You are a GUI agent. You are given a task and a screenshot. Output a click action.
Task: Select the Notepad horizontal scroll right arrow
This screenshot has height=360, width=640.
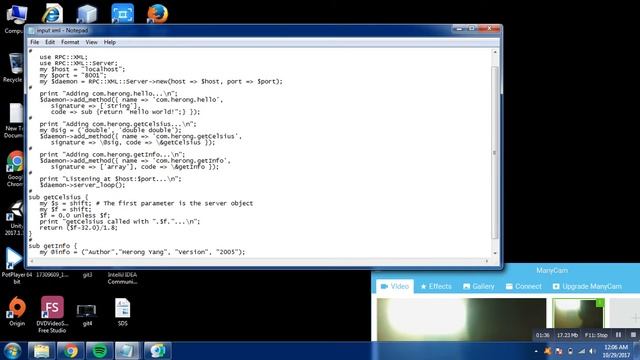pyautogui.click(x=487, y=261)
